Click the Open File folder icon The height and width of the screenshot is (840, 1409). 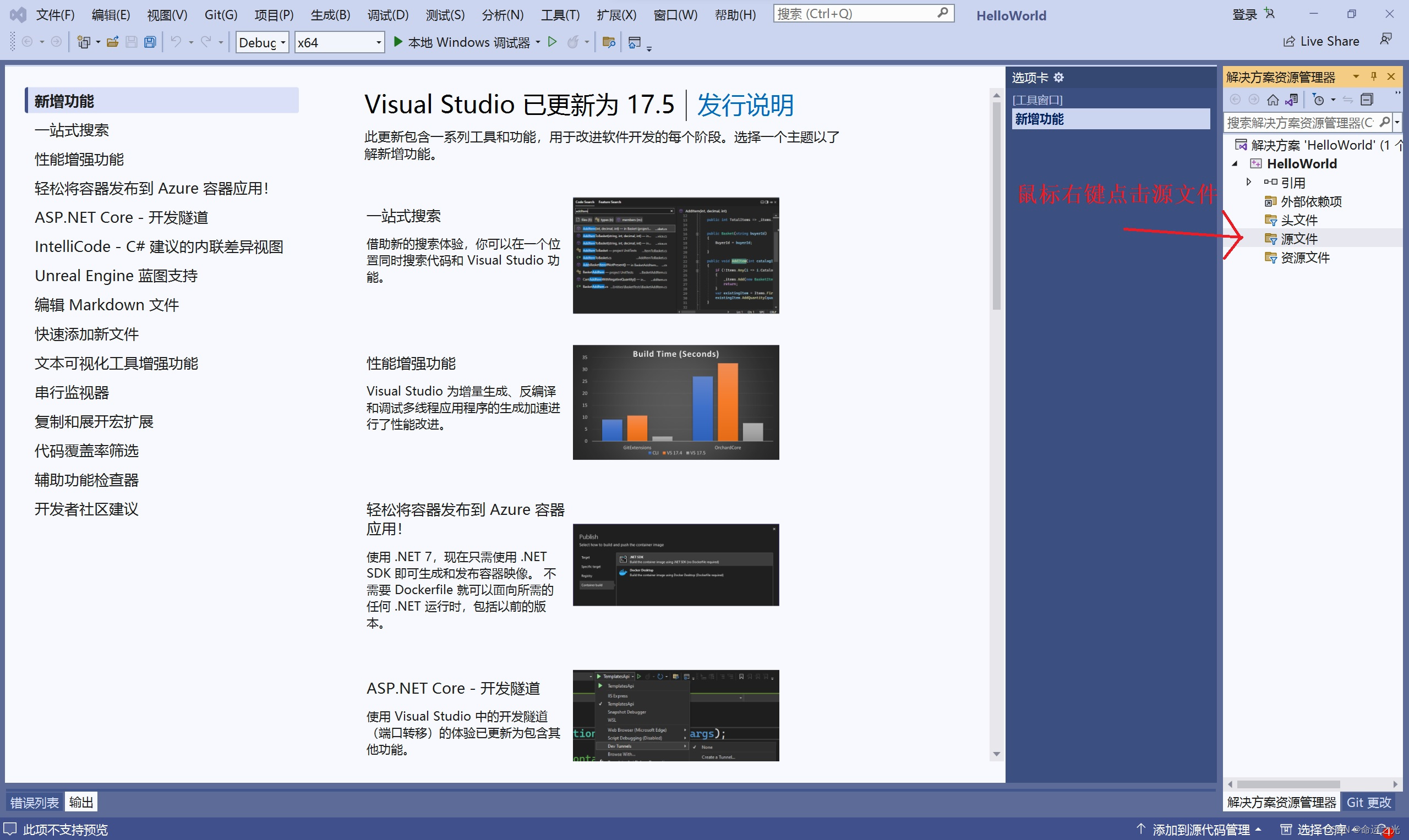point(112,42)
